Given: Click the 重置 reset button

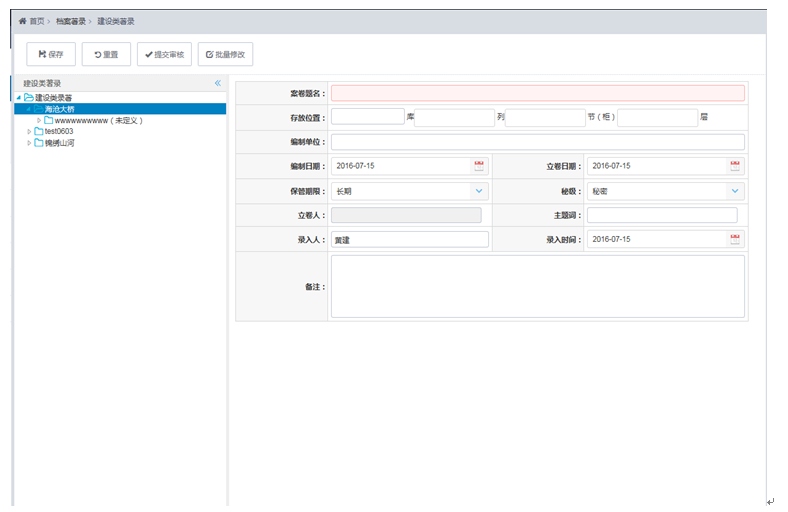Looking at the screenshot, I should pyautogui.click(x=107, y=54).
